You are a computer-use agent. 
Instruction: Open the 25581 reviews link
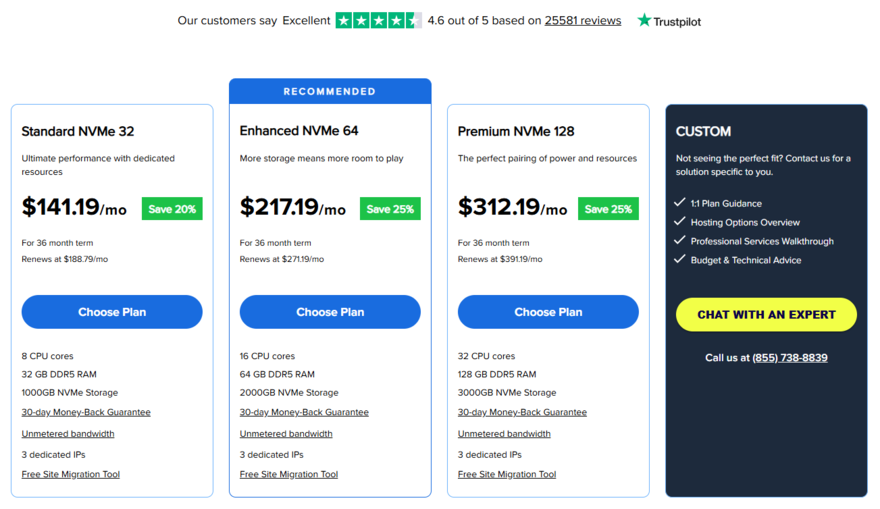click(x=583, y=20)
